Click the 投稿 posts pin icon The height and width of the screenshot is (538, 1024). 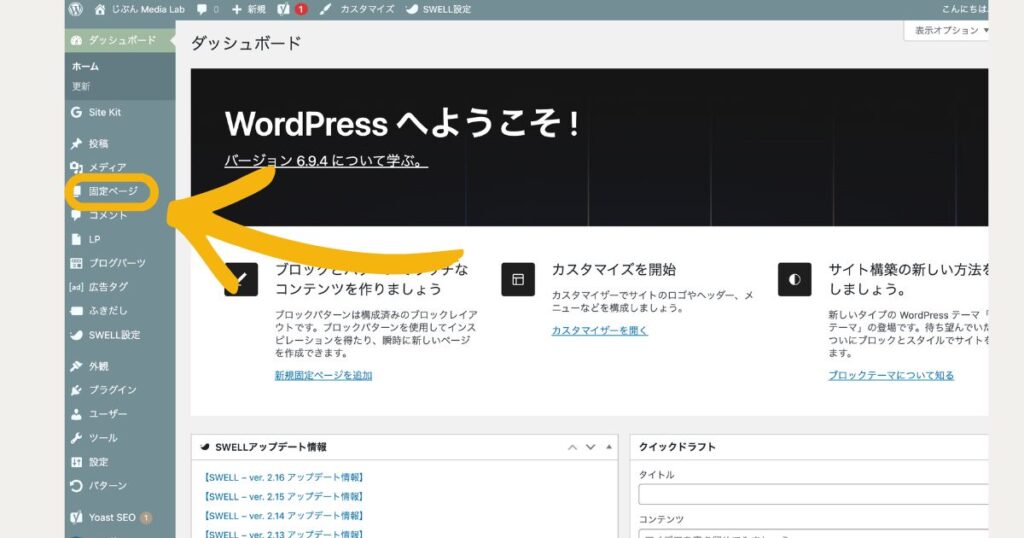76,144
